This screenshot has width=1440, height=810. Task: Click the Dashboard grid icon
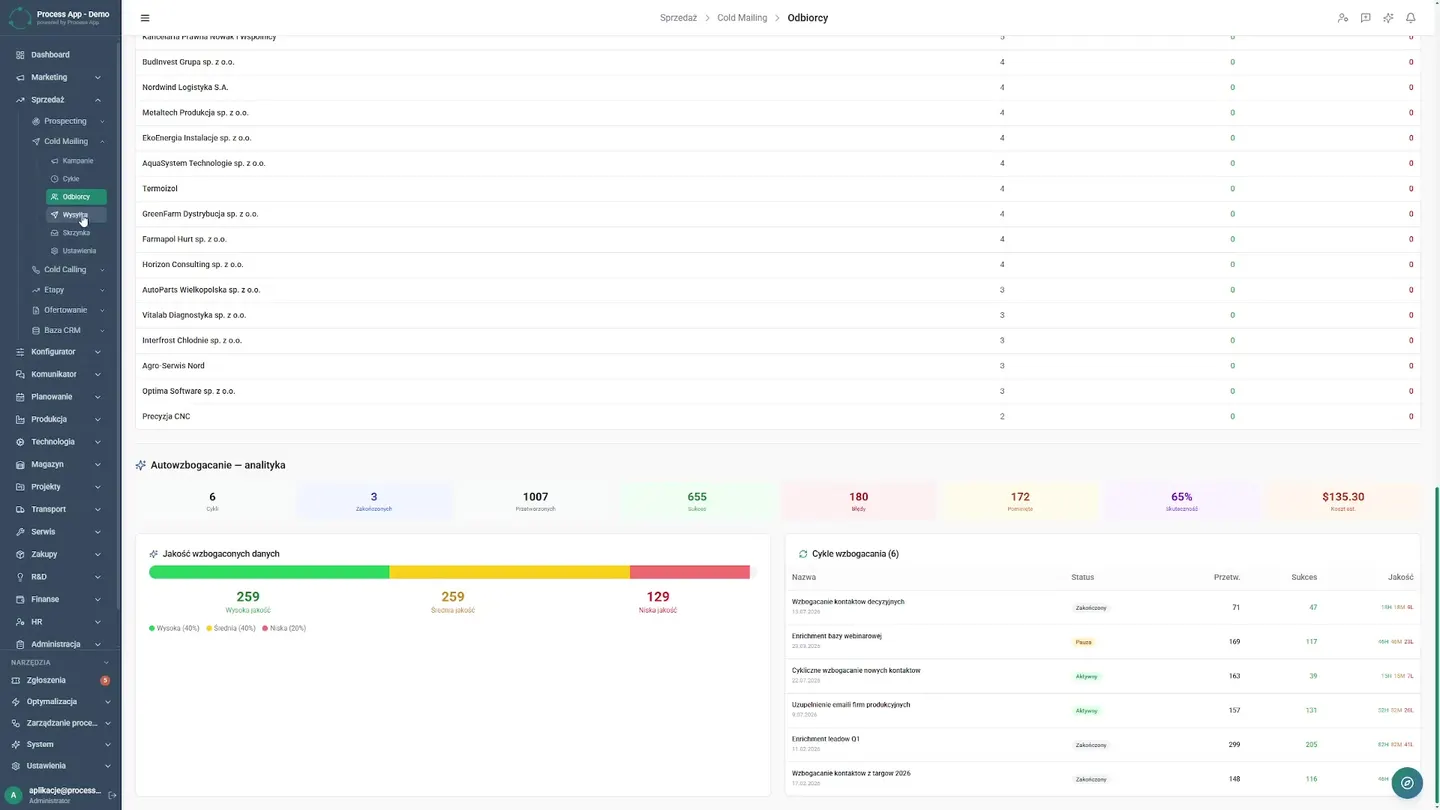20,55
